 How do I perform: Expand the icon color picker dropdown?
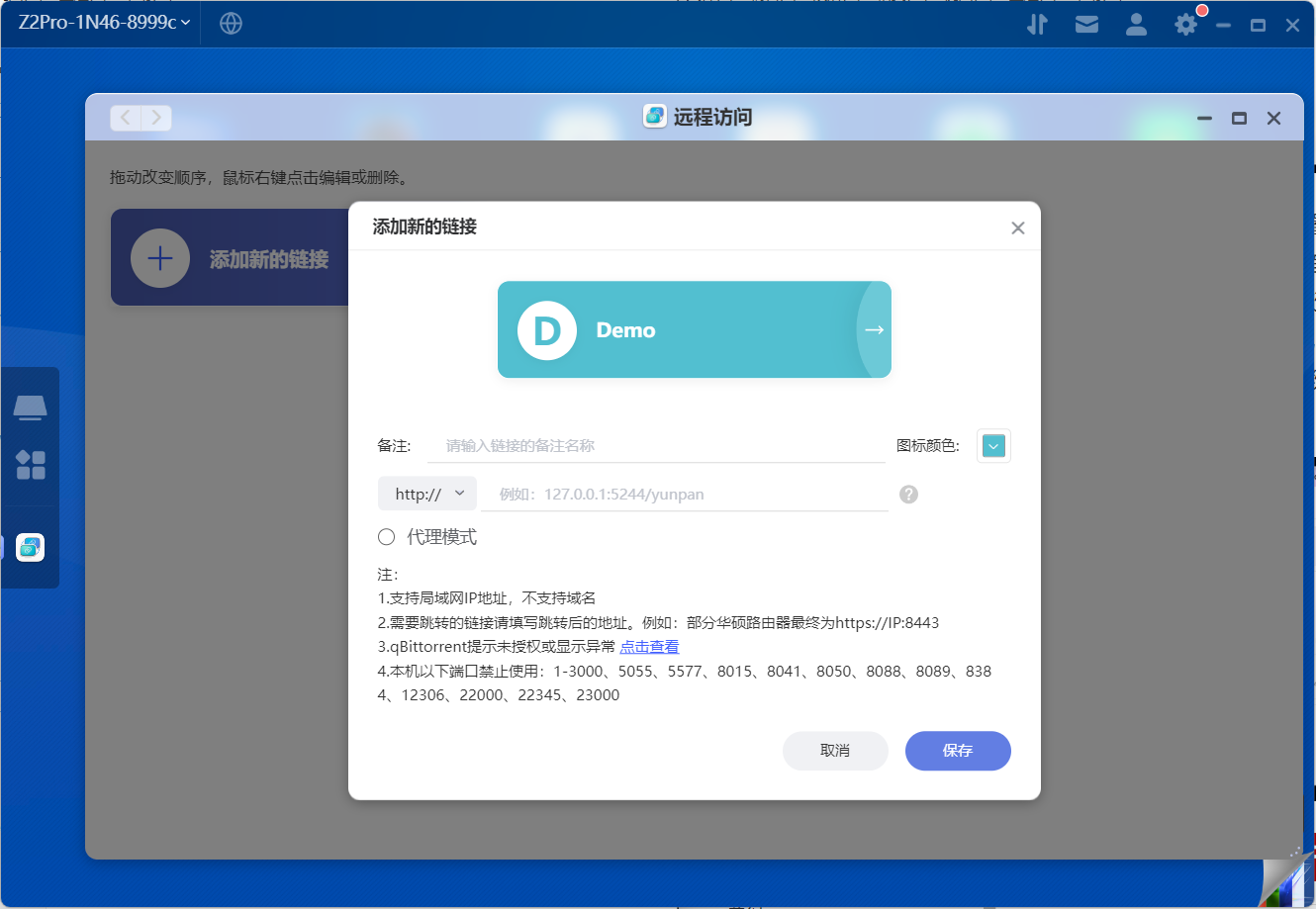(993, 445)
